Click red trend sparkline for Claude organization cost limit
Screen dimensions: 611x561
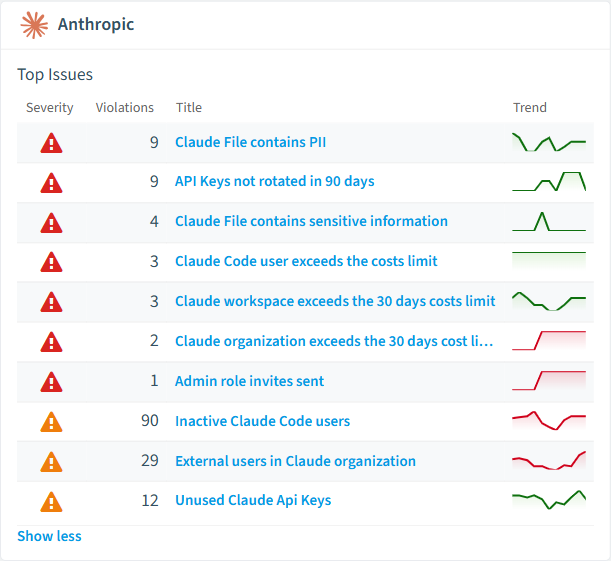point(549,341)
